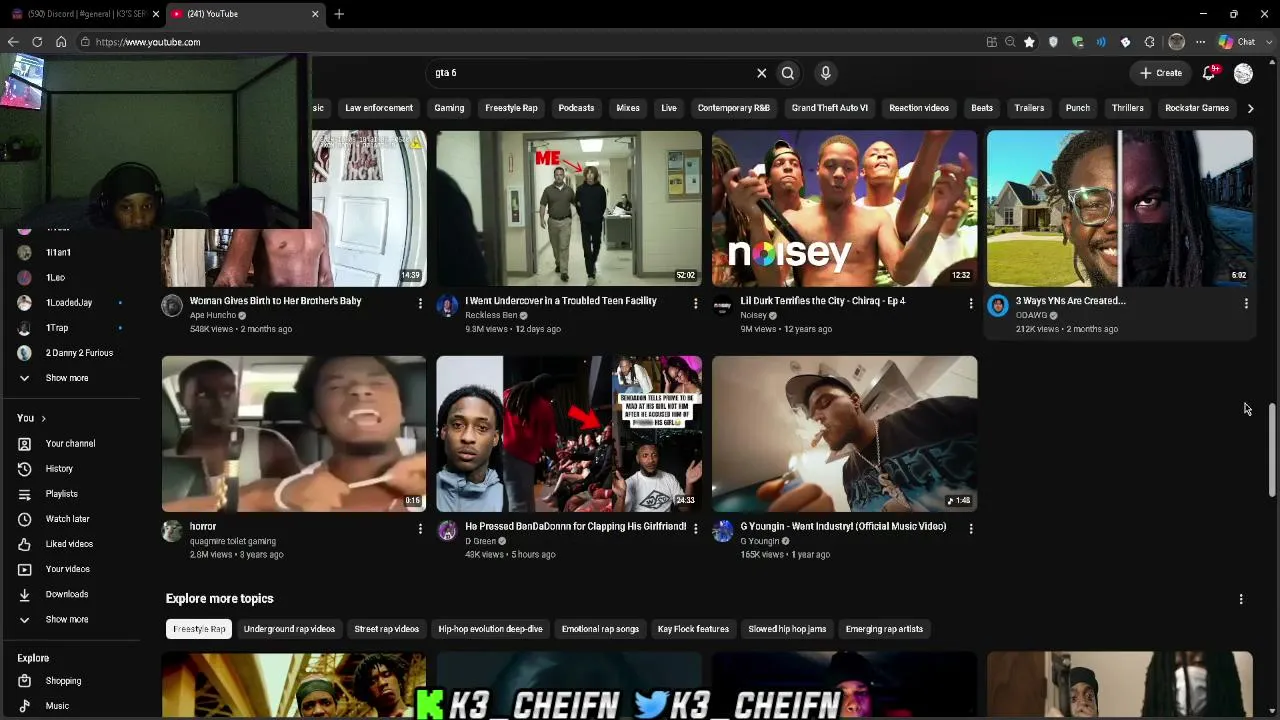Select the Podcasts filter chip
The height and width of the screenshot is (720, 1280).
pos(576,108)
